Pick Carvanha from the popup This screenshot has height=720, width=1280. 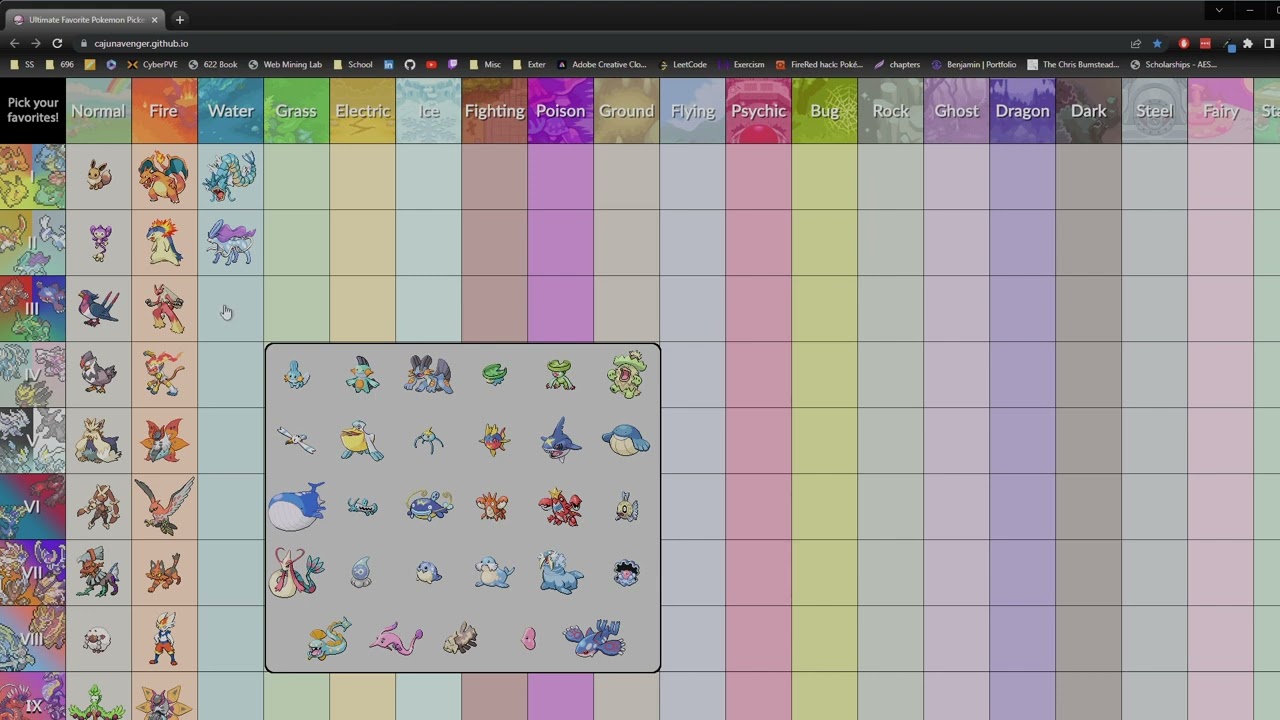coord(494,440)
